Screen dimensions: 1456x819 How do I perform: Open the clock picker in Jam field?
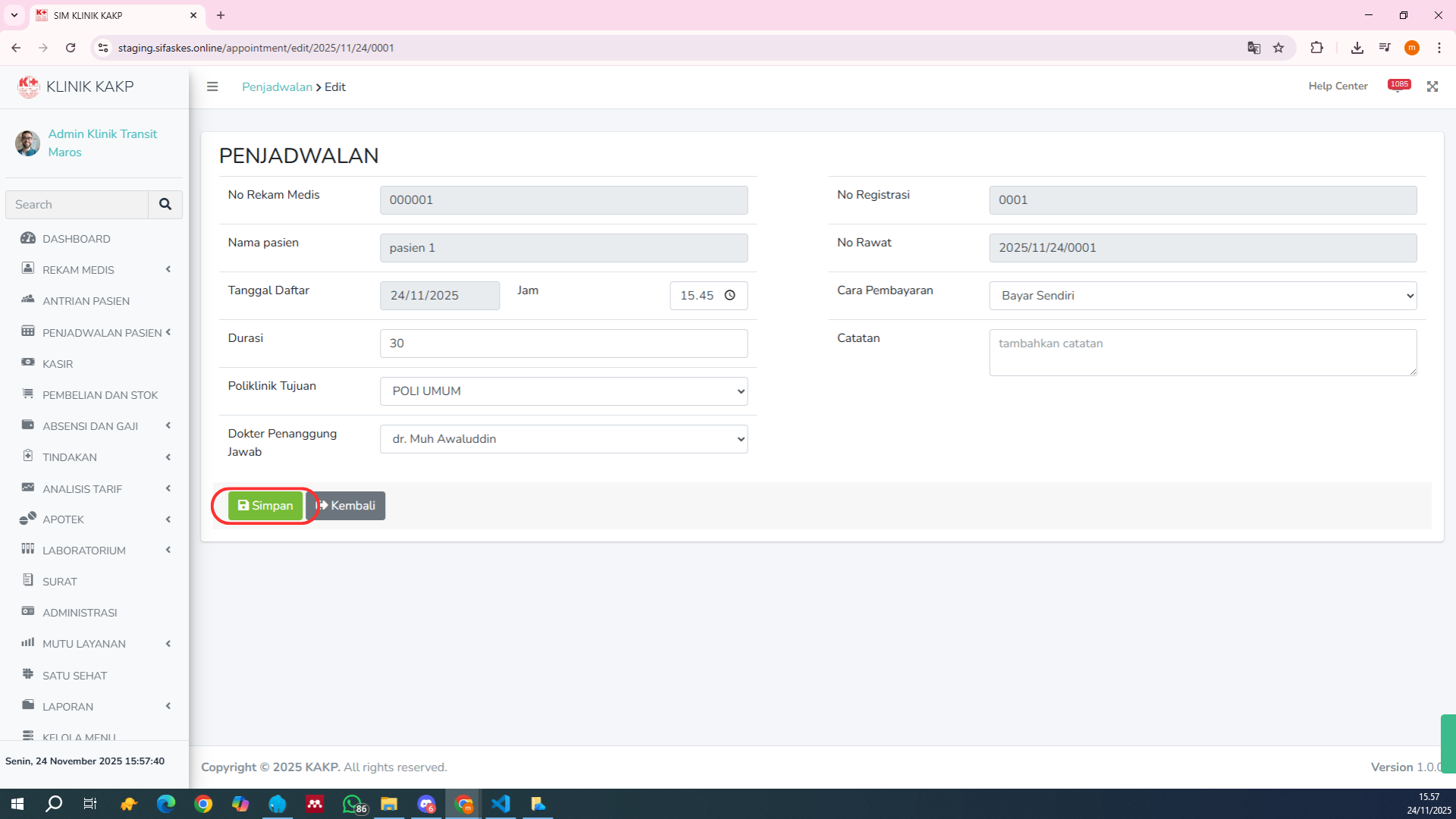click(730, 296)
